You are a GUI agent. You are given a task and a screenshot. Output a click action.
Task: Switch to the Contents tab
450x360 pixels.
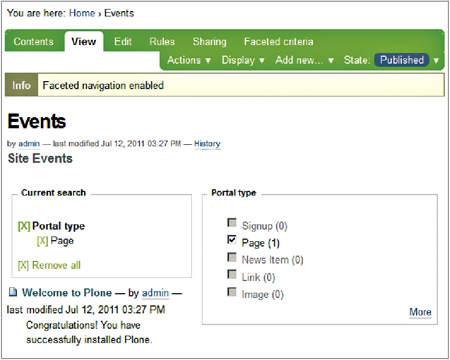pyautogui.click(x=34, y=42)
